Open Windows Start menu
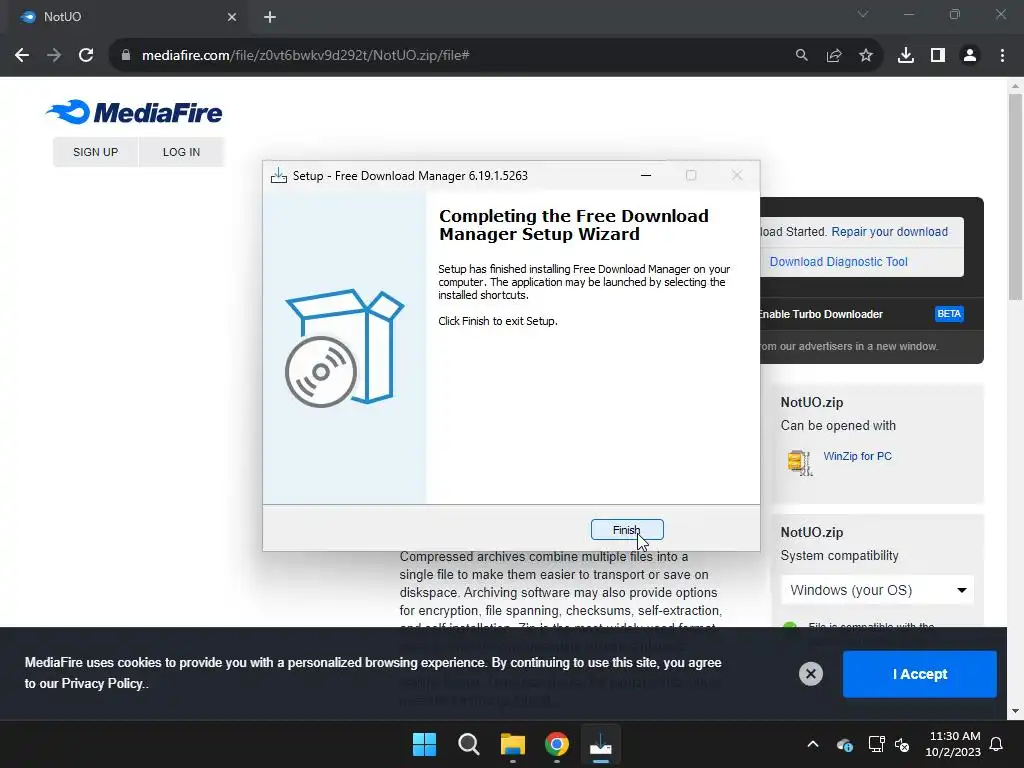Image resolution: width=1024 pixels, height=768 pixels. (424, 744)
